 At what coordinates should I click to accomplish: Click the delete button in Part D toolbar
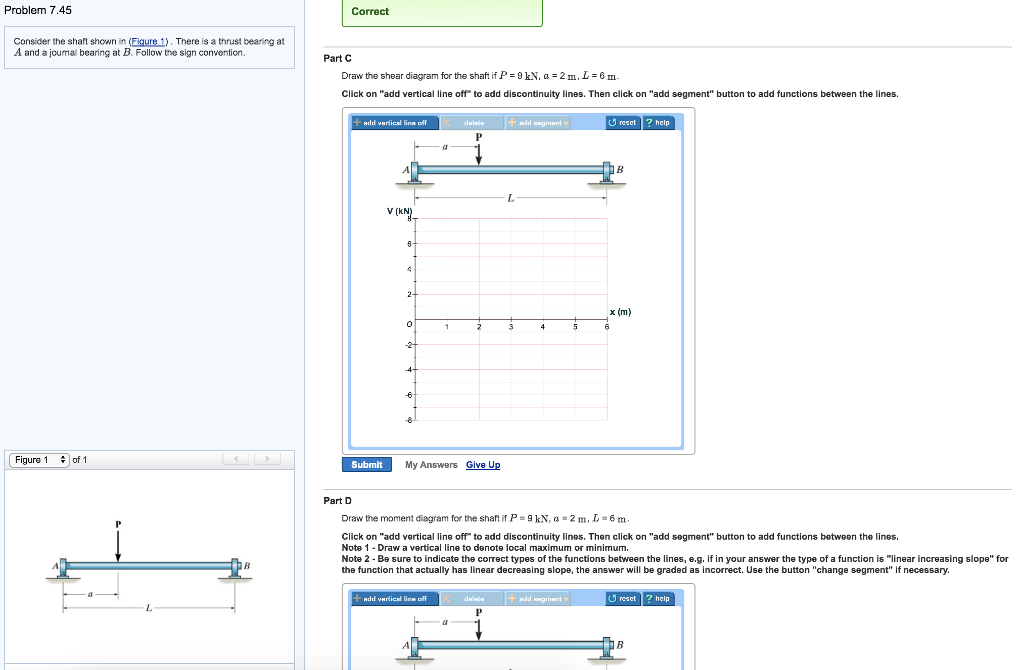pos(472,599)
